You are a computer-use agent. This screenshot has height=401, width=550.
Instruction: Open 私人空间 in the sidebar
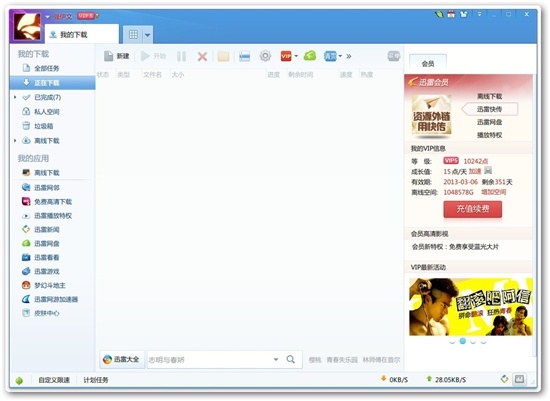[53, 112]
